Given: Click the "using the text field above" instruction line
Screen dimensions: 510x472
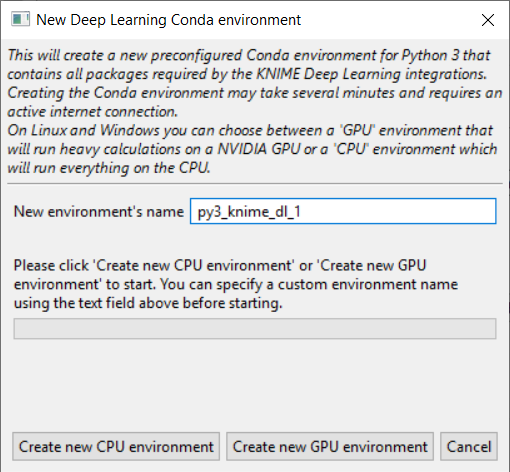Looking at the screenshot, I should [148, 303].
